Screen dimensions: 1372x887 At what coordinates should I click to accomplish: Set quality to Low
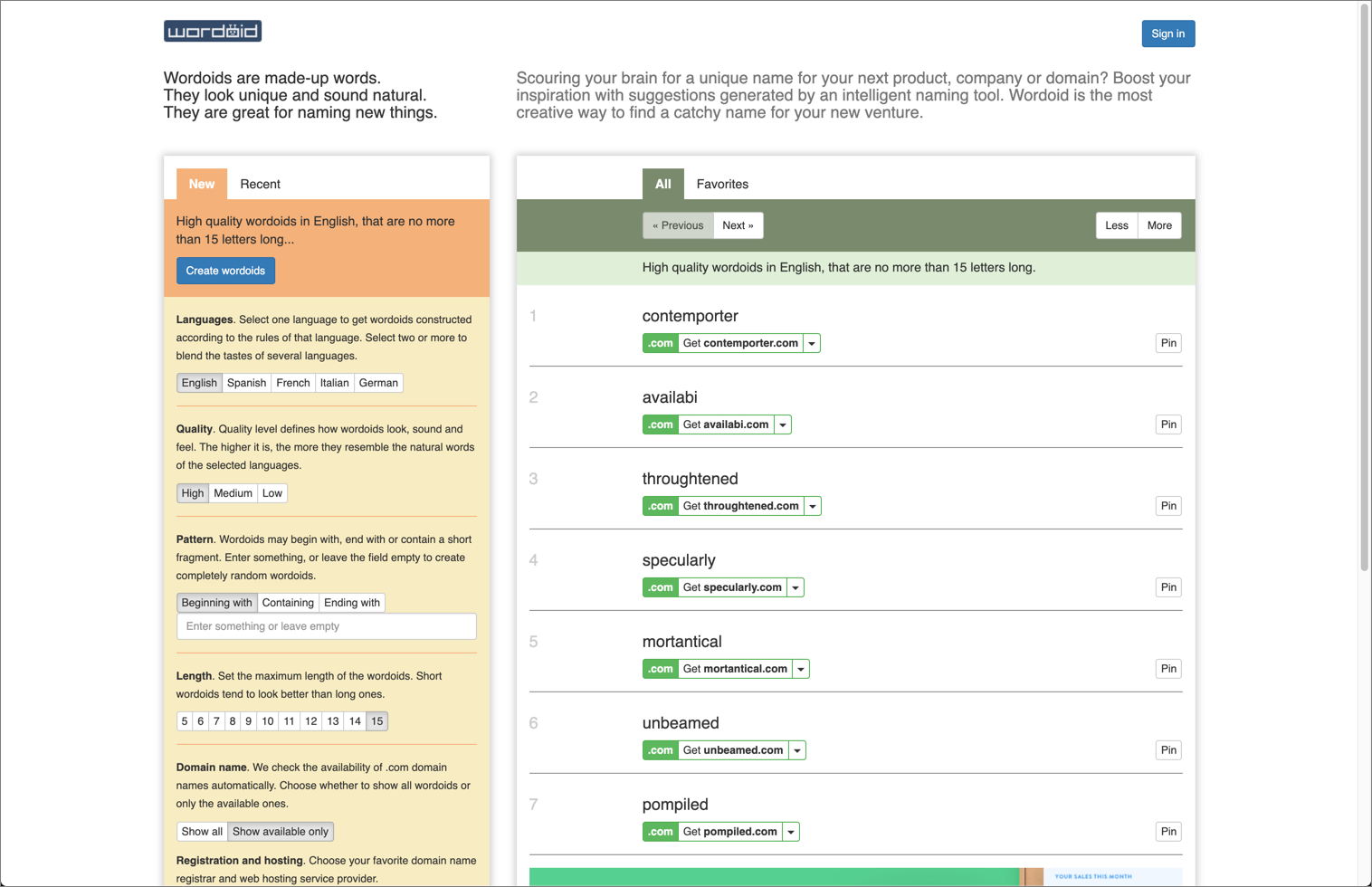(x=272, y=493)
